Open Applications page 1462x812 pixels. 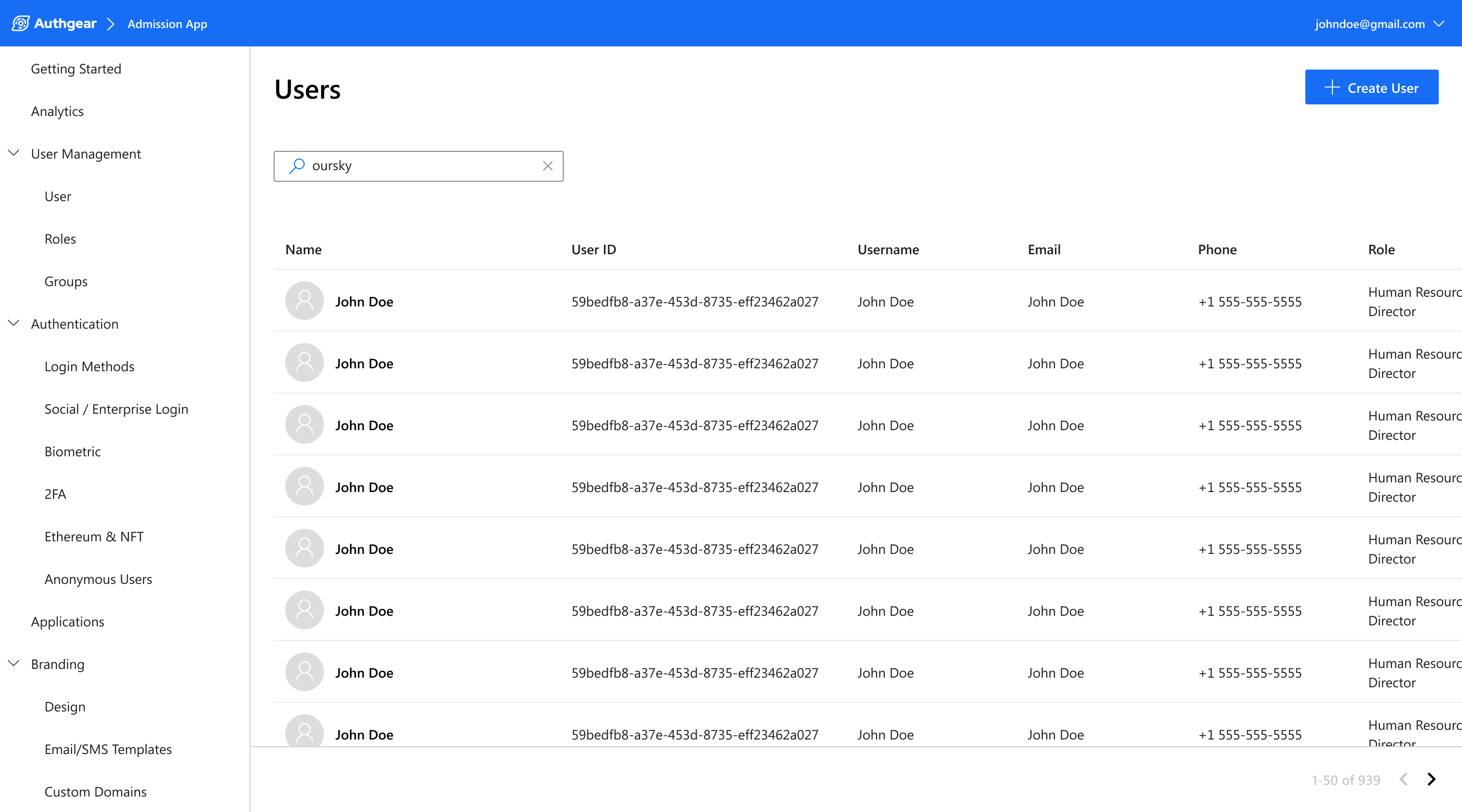[x=68, y=622]
